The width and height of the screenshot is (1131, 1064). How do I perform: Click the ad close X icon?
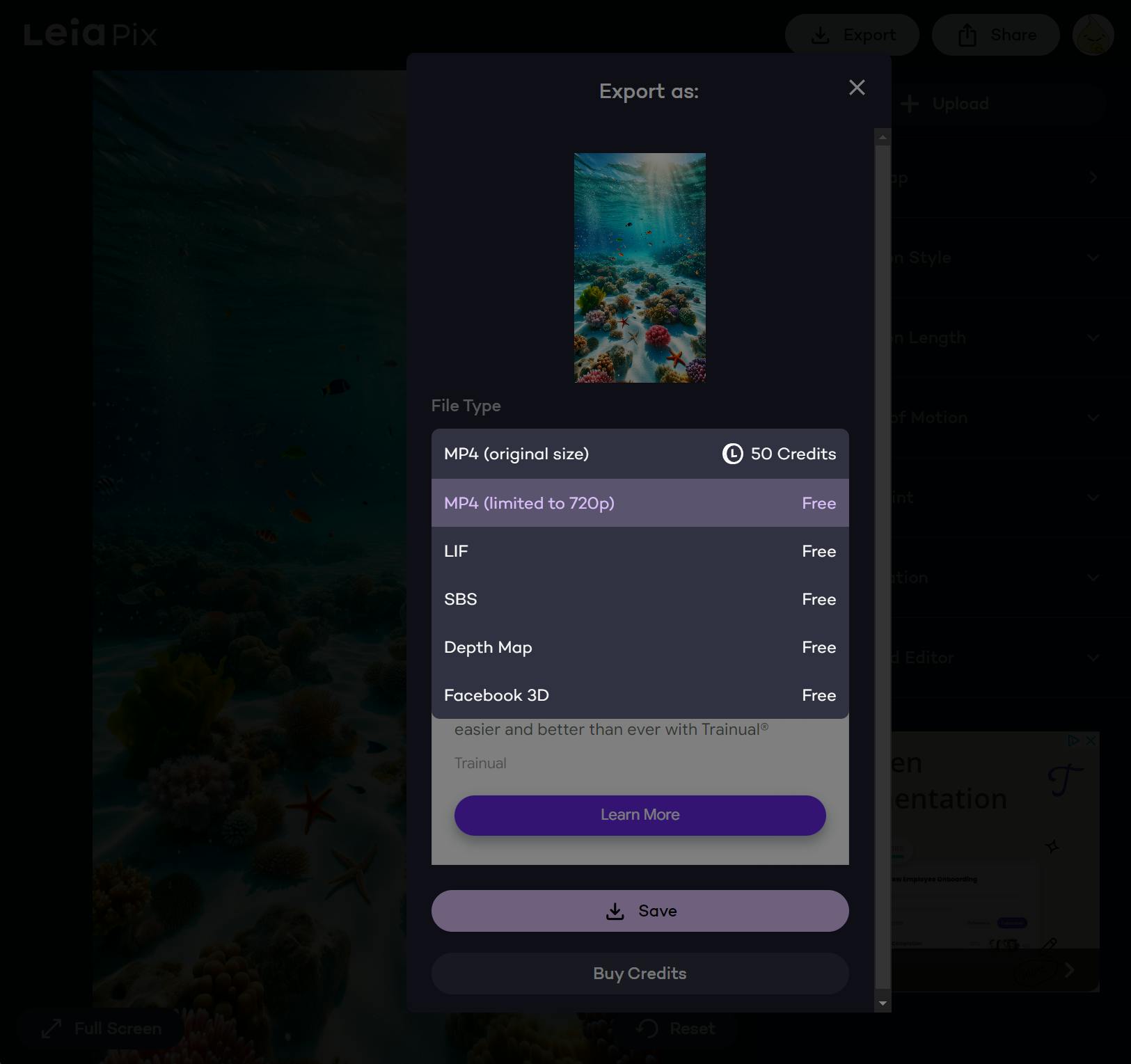point(1091,740)
